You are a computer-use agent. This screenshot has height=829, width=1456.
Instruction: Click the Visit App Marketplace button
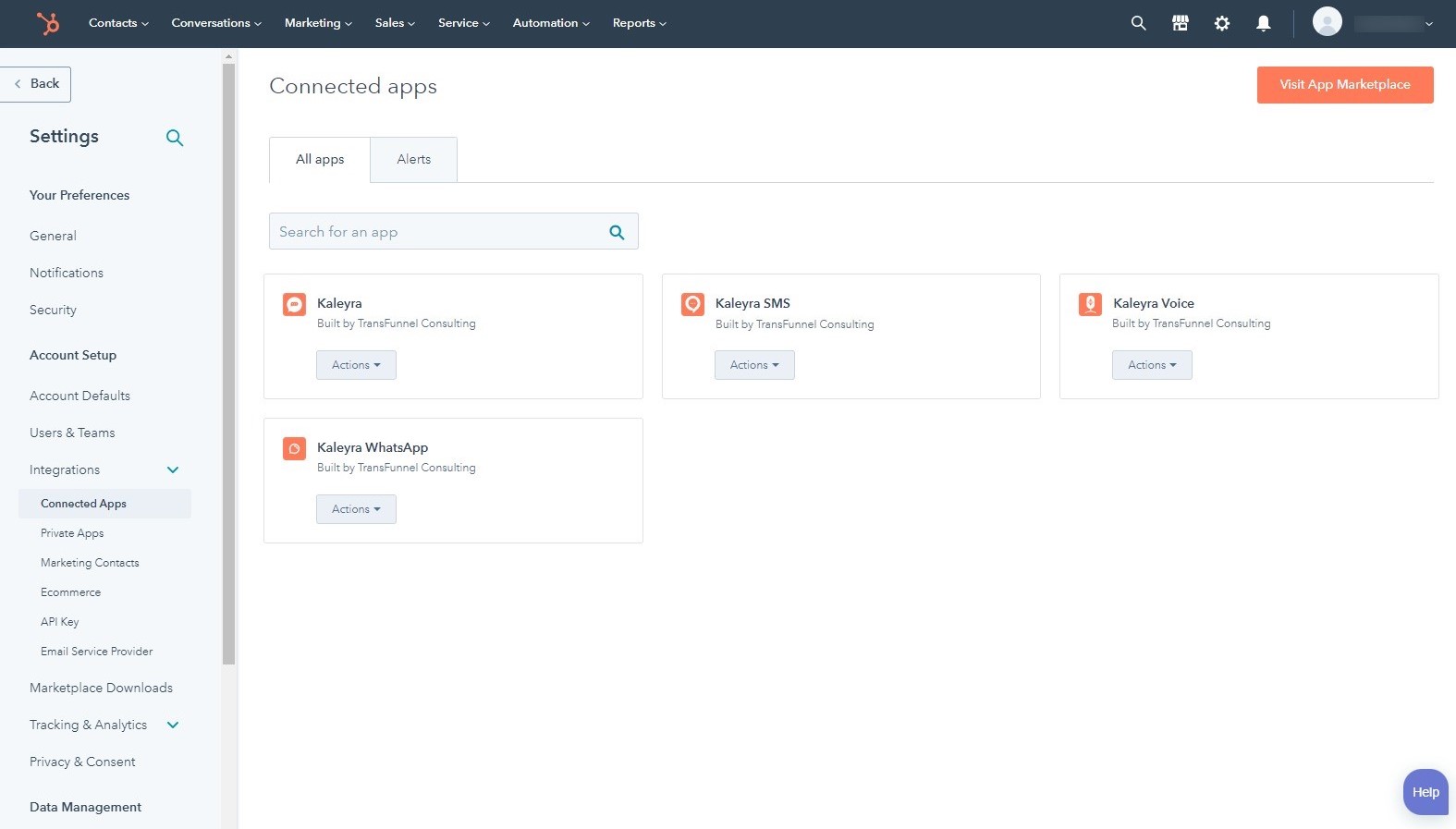coord(1345,85)
